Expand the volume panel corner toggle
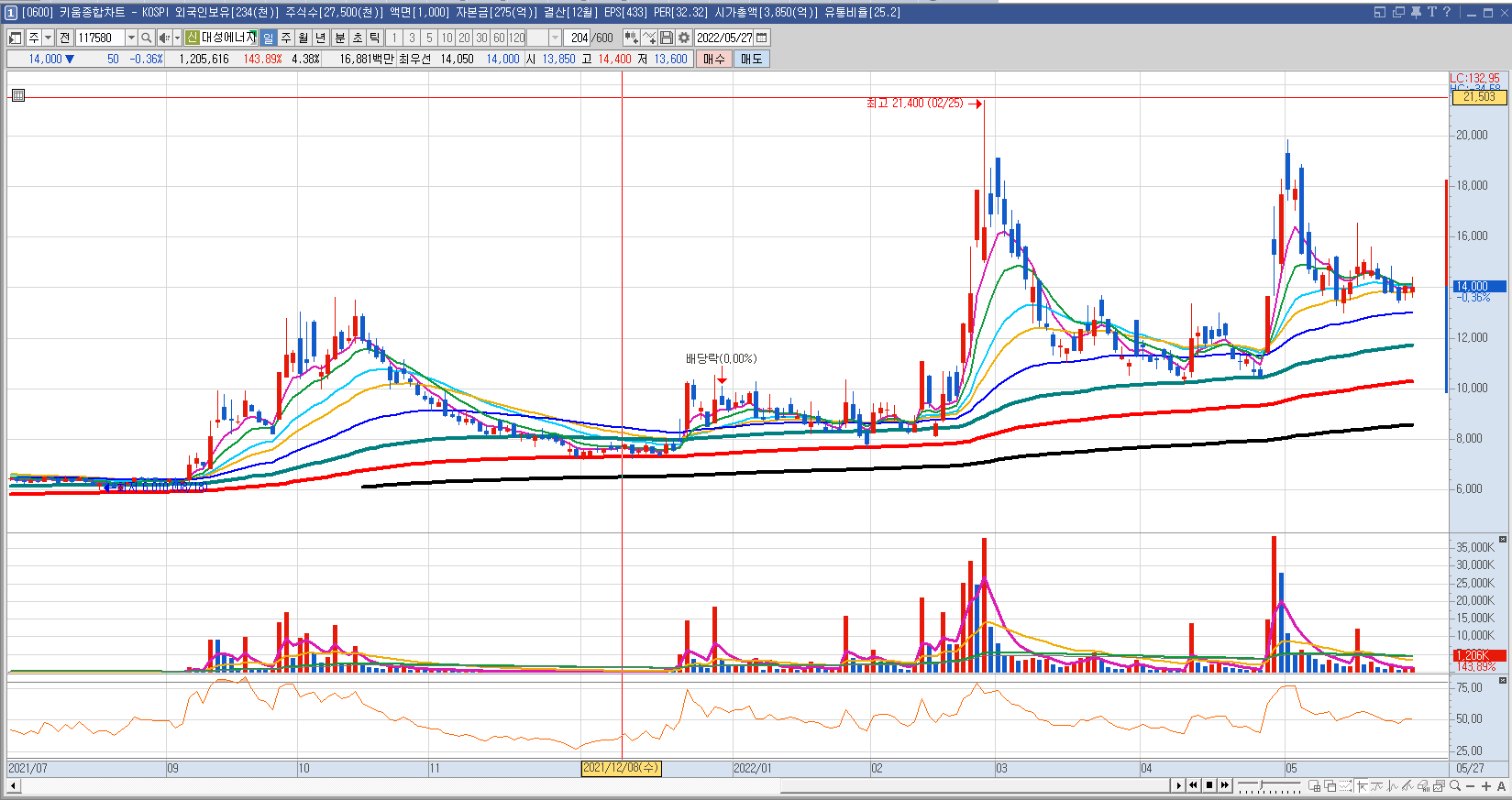The image size is (1512, 800). pyautogui.click(x=1503, y=540)
